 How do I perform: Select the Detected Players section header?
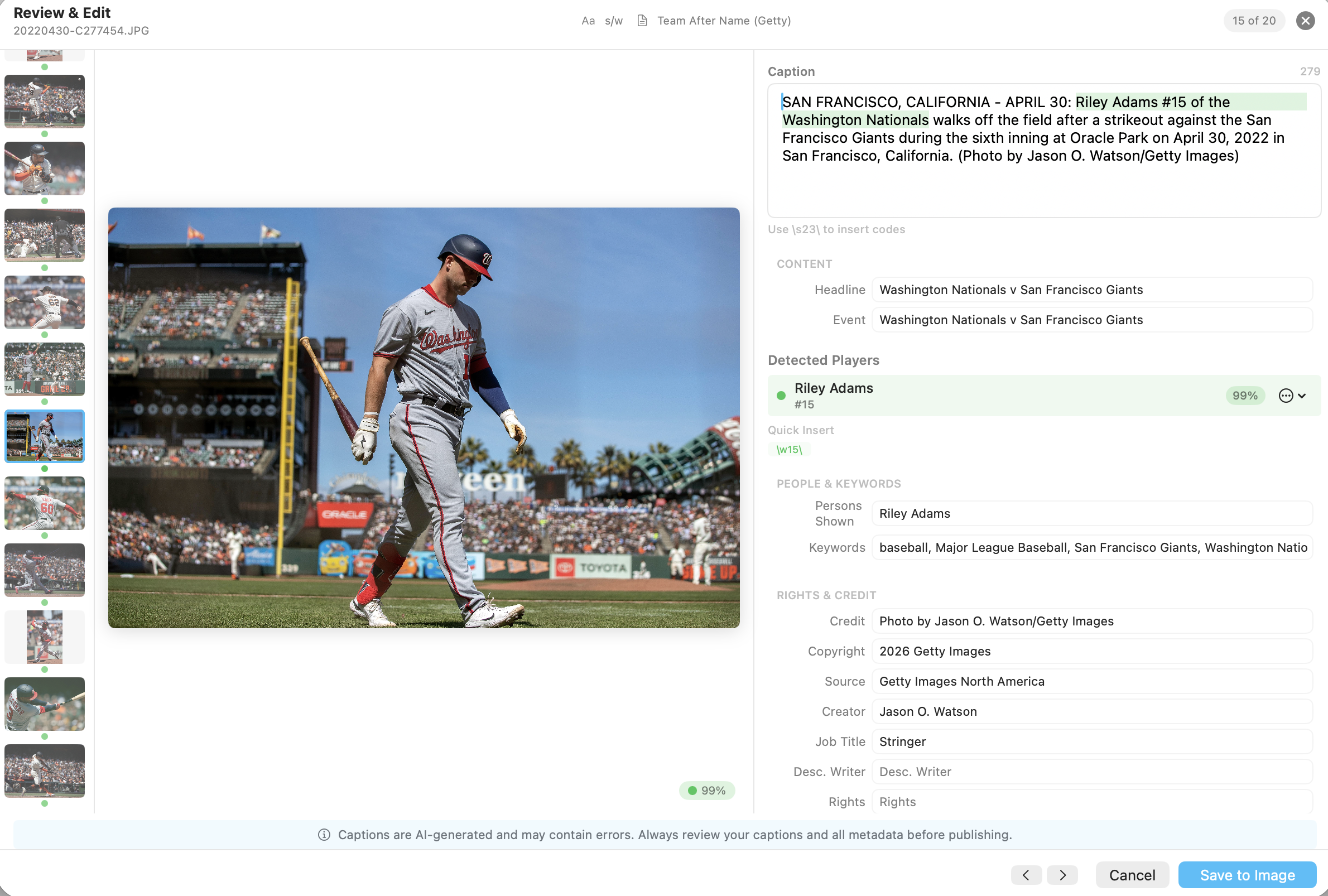(824, 360)
